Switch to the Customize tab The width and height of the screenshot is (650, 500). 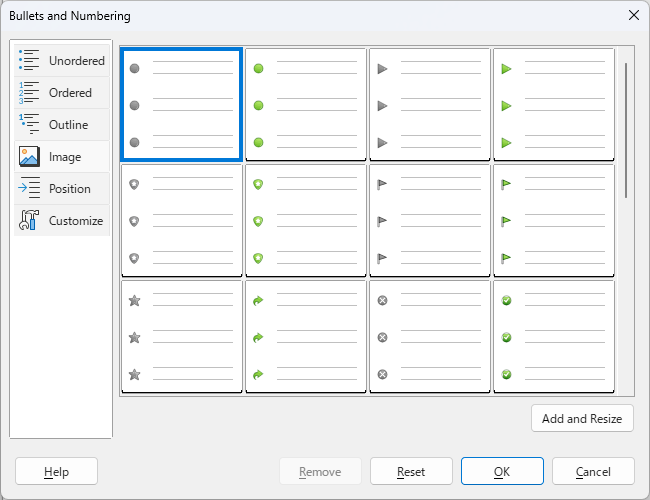pyautogui.click(x=61, y=221)
